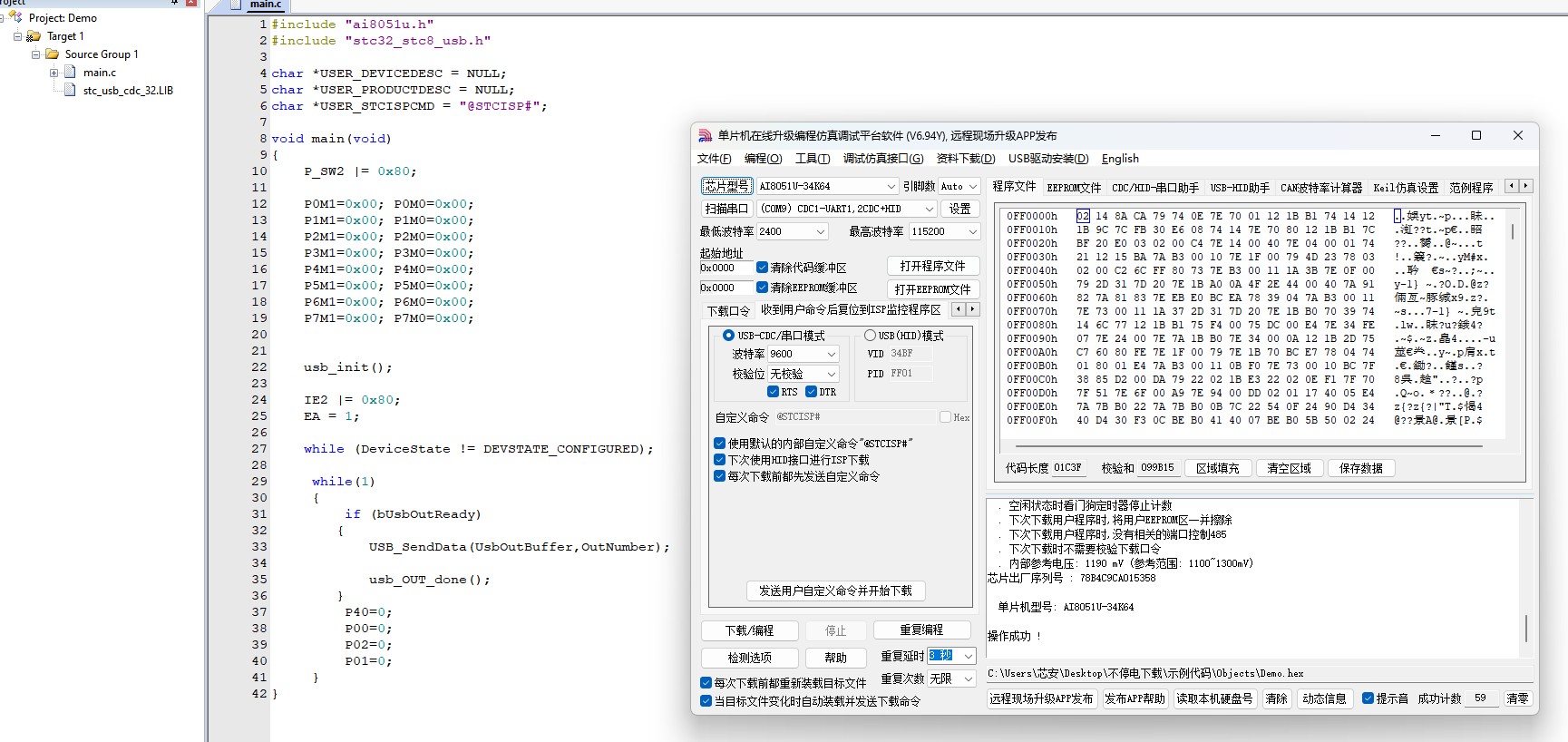Image resolution: width=1568 pixels, height=742 pixels.
Task: Click the main.c file icon in project tree
Action: (x=71, y=73)
